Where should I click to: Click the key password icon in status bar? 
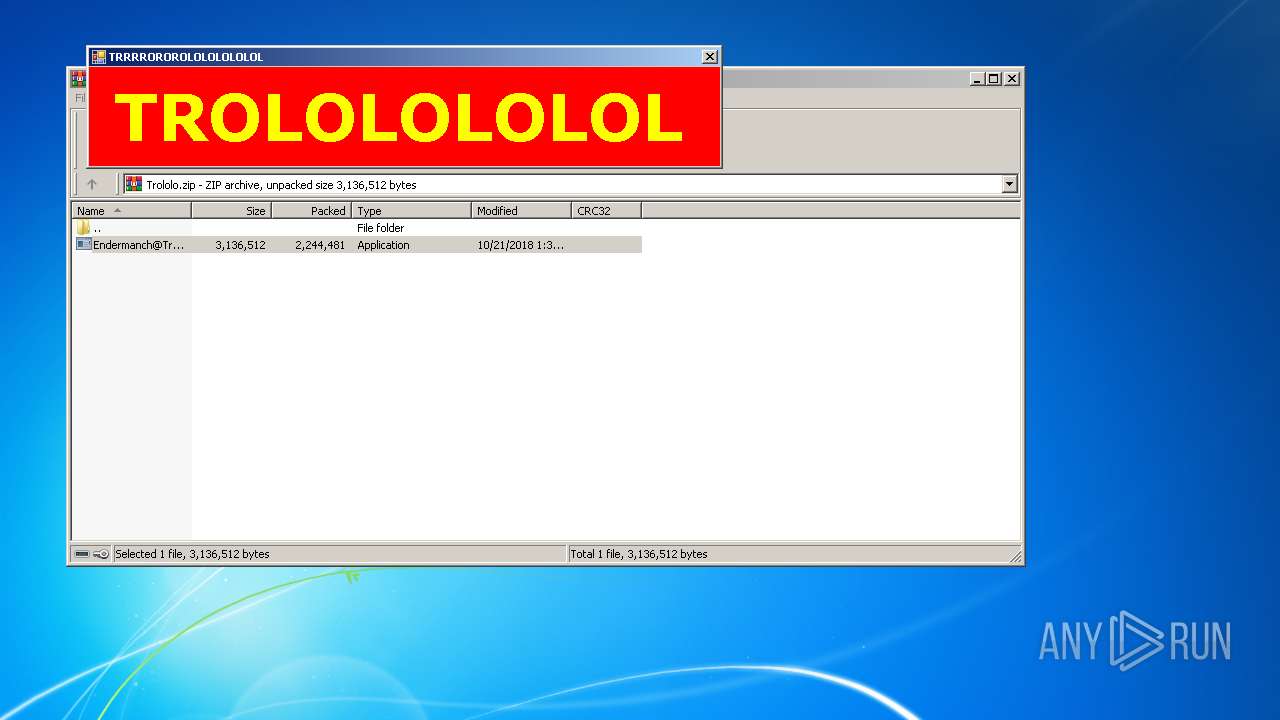pyautogui.click(x=101, y=554)
